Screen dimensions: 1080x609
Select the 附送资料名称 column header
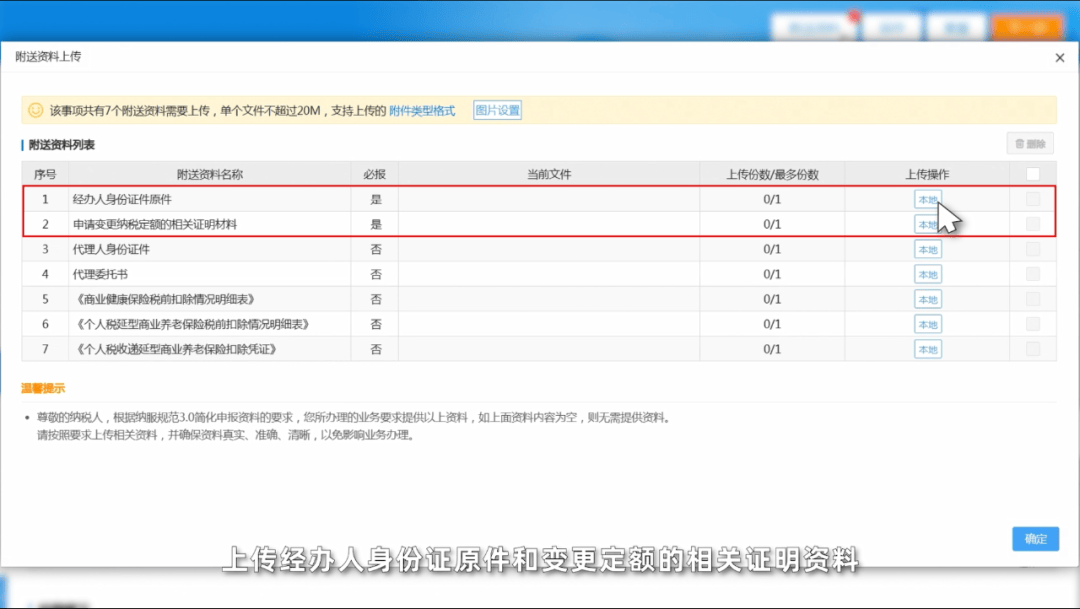210,174
